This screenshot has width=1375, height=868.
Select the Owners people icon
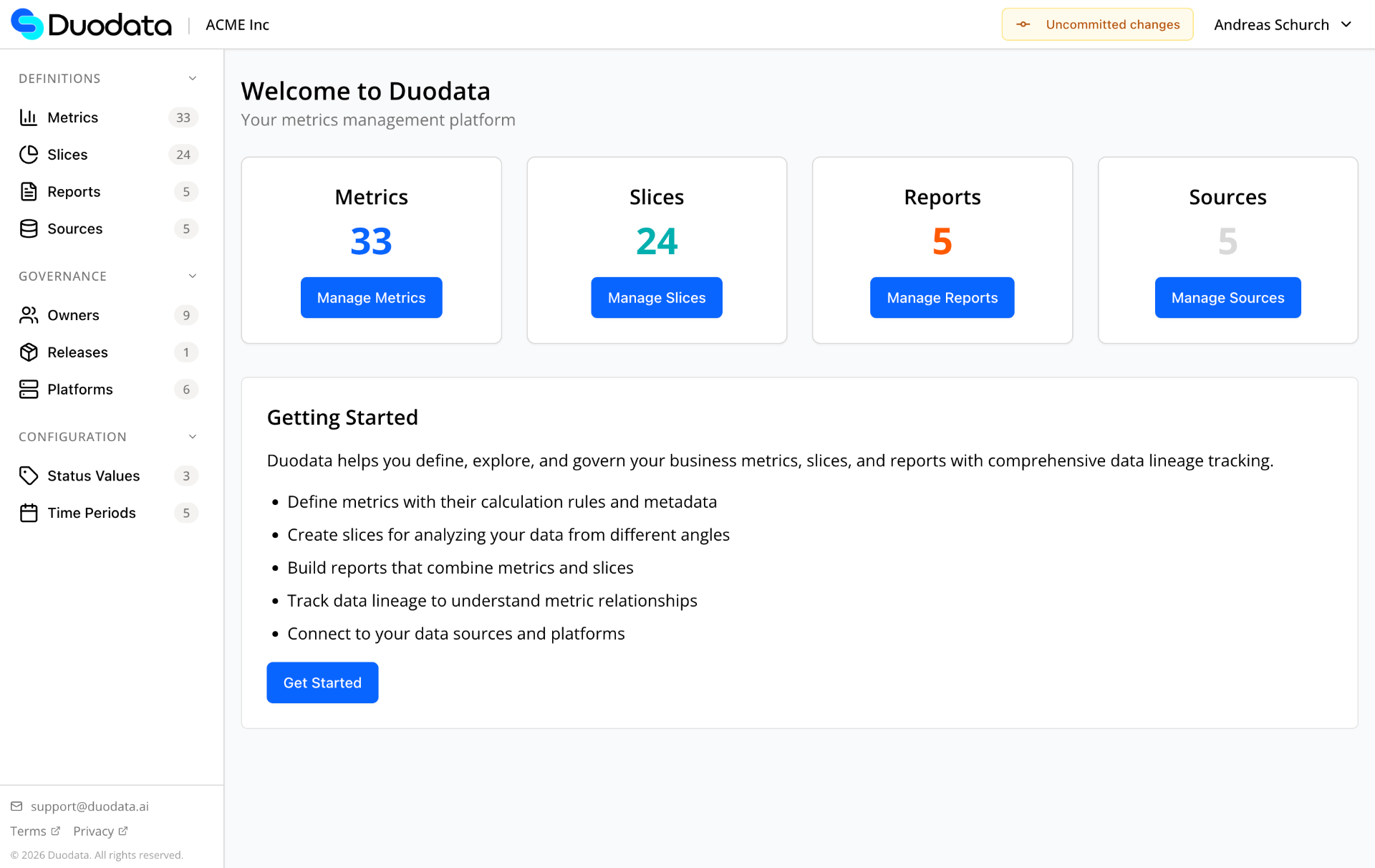click(29, 314)
